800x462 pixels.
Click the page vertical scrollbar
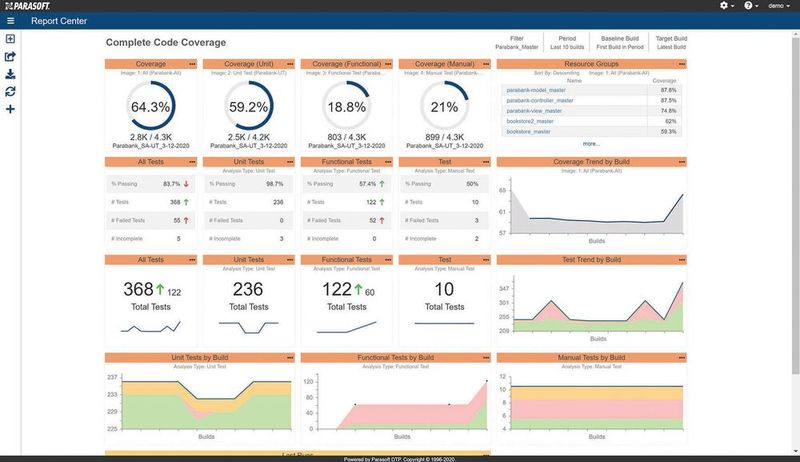(795, 204)
